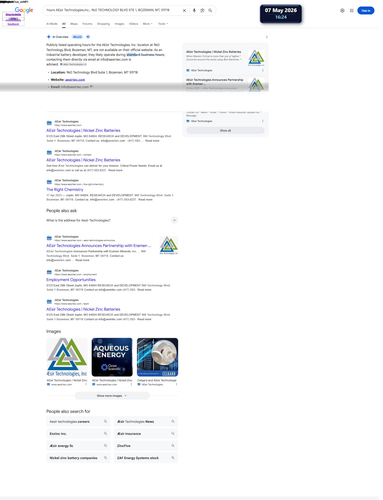Submit query with the magnifier icon
383x500 pixels.
click(210, 11)
